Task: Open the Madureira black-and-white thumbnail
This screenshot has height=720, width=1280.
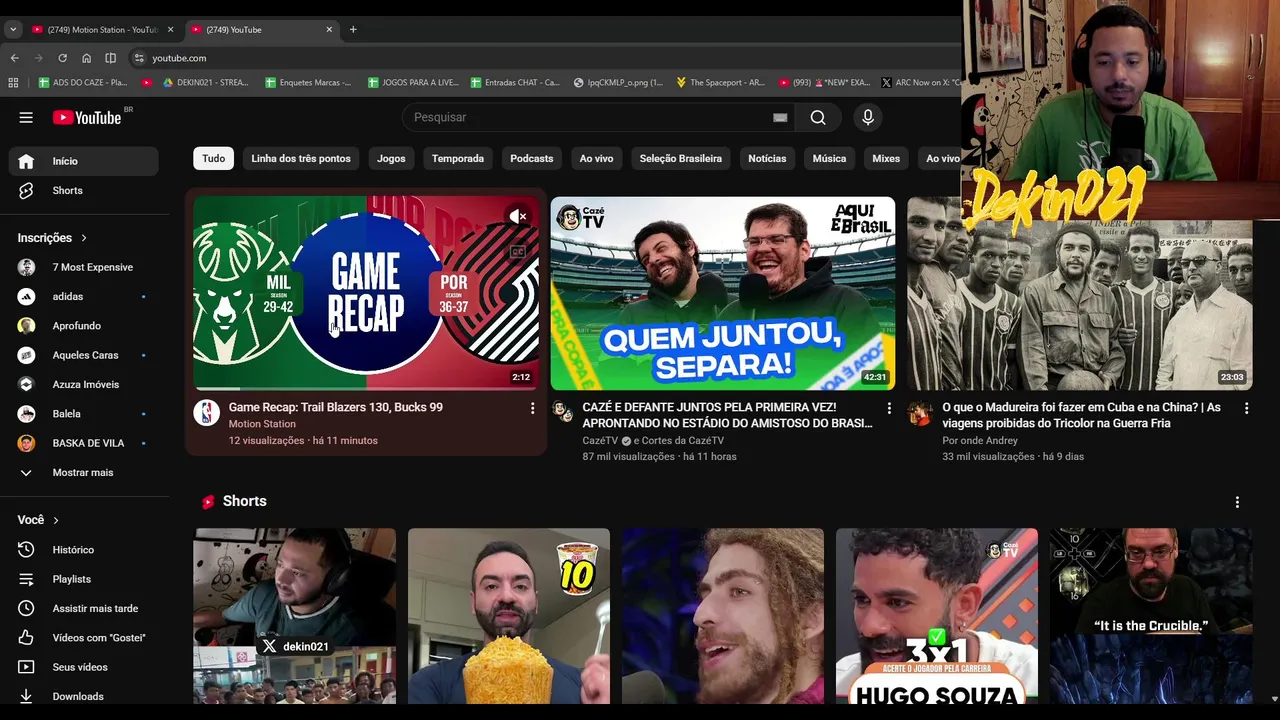Action: (x=1080, y=293)
